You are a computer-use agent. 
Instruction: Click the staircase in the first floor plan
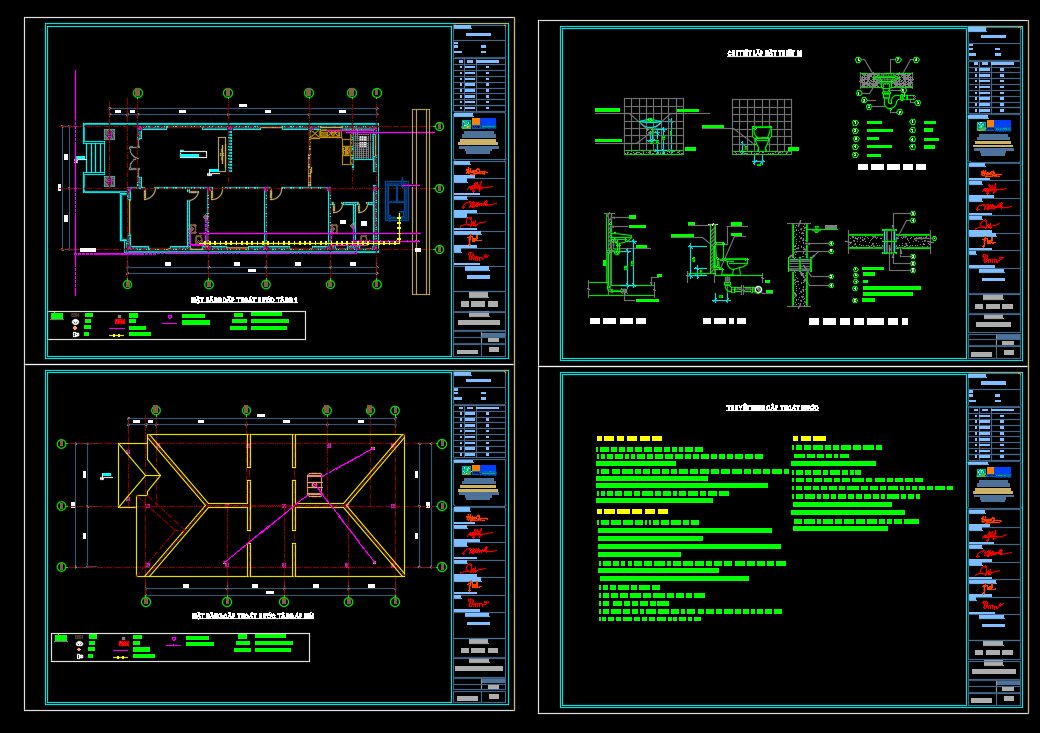94,158
